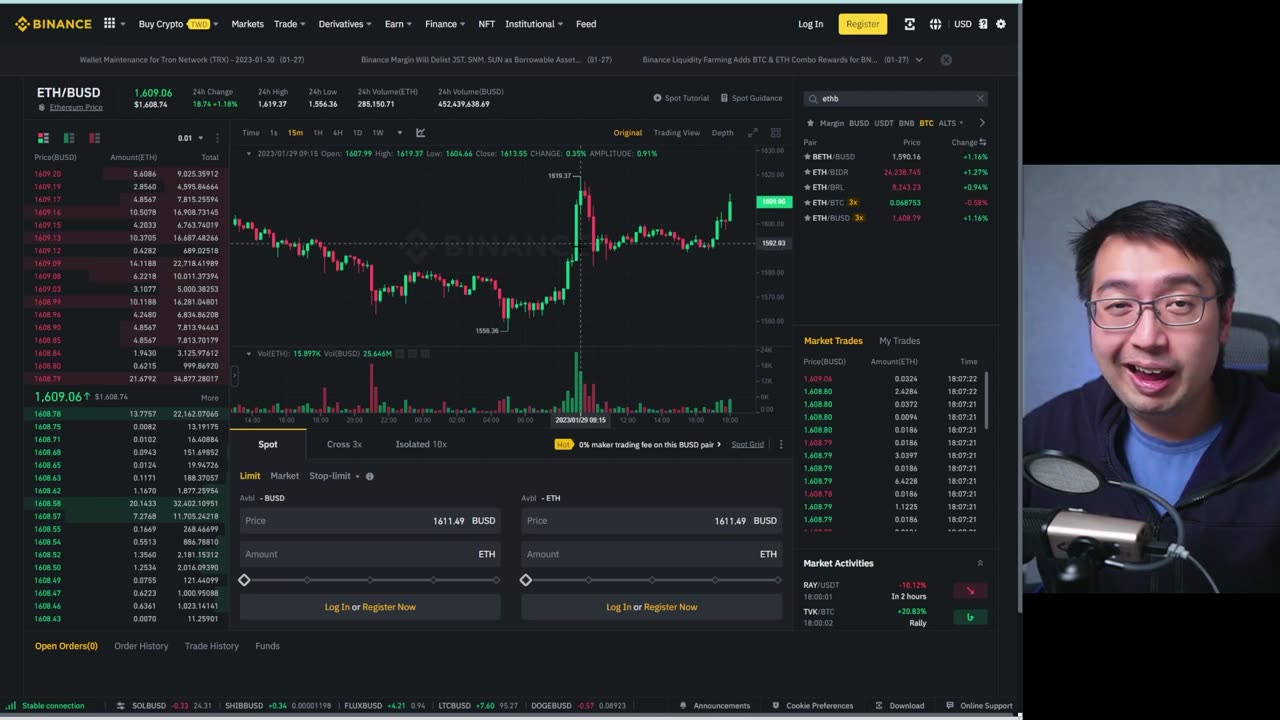Open Markets in top navigation
The width and height of the screenshot is (1280, 720).
click(247, 24)
